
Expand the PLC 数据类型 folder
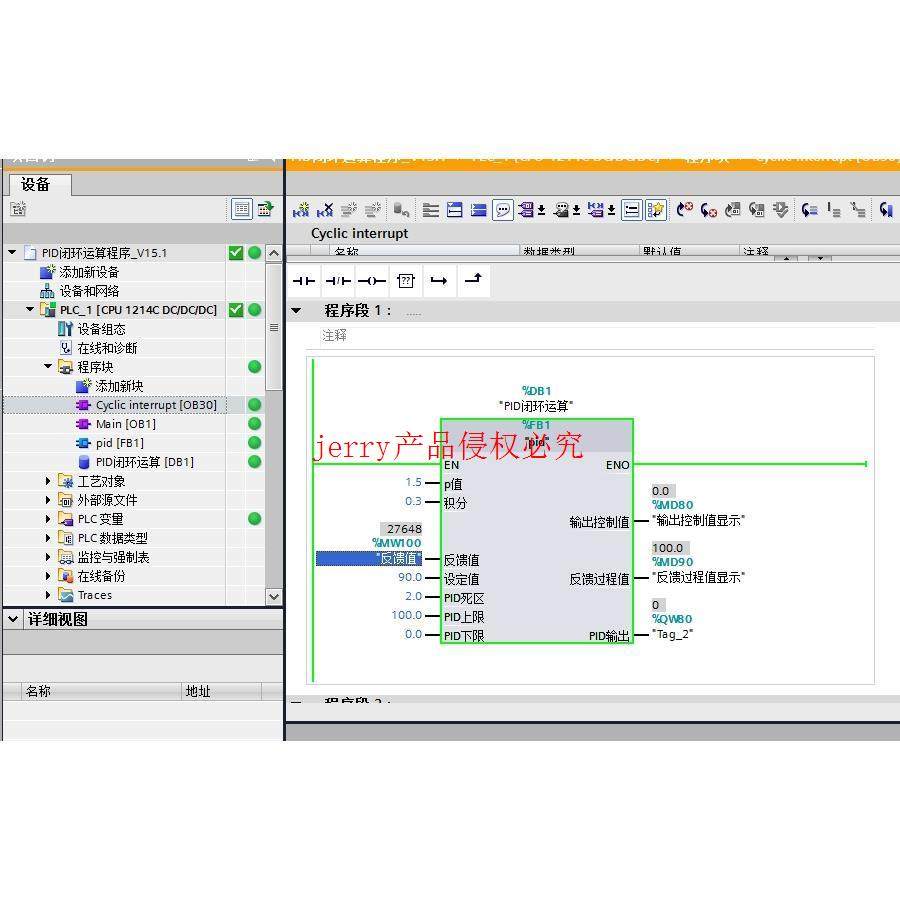48,538
